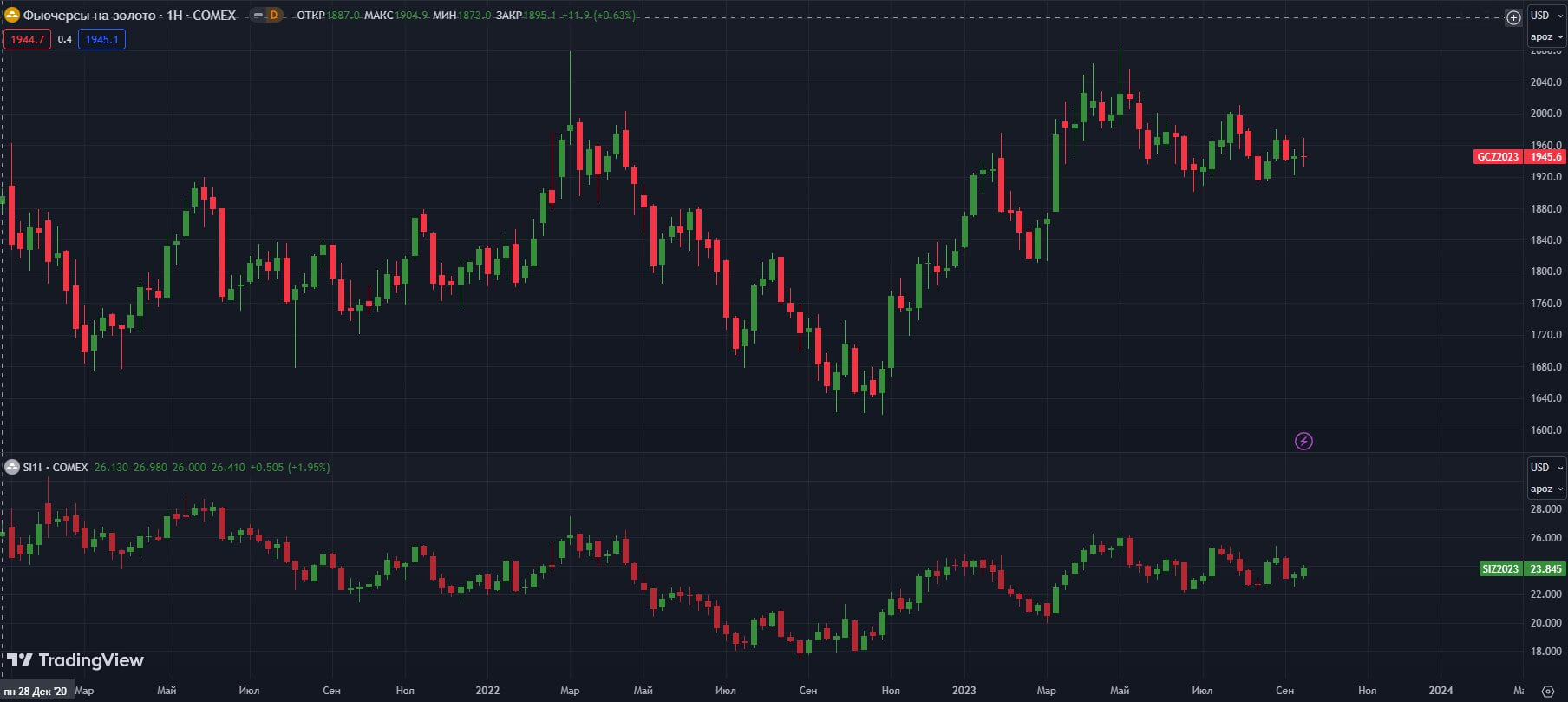Click the 'МАКС' high value 1904.9
Screen dimensions: 1568x702
411,16
